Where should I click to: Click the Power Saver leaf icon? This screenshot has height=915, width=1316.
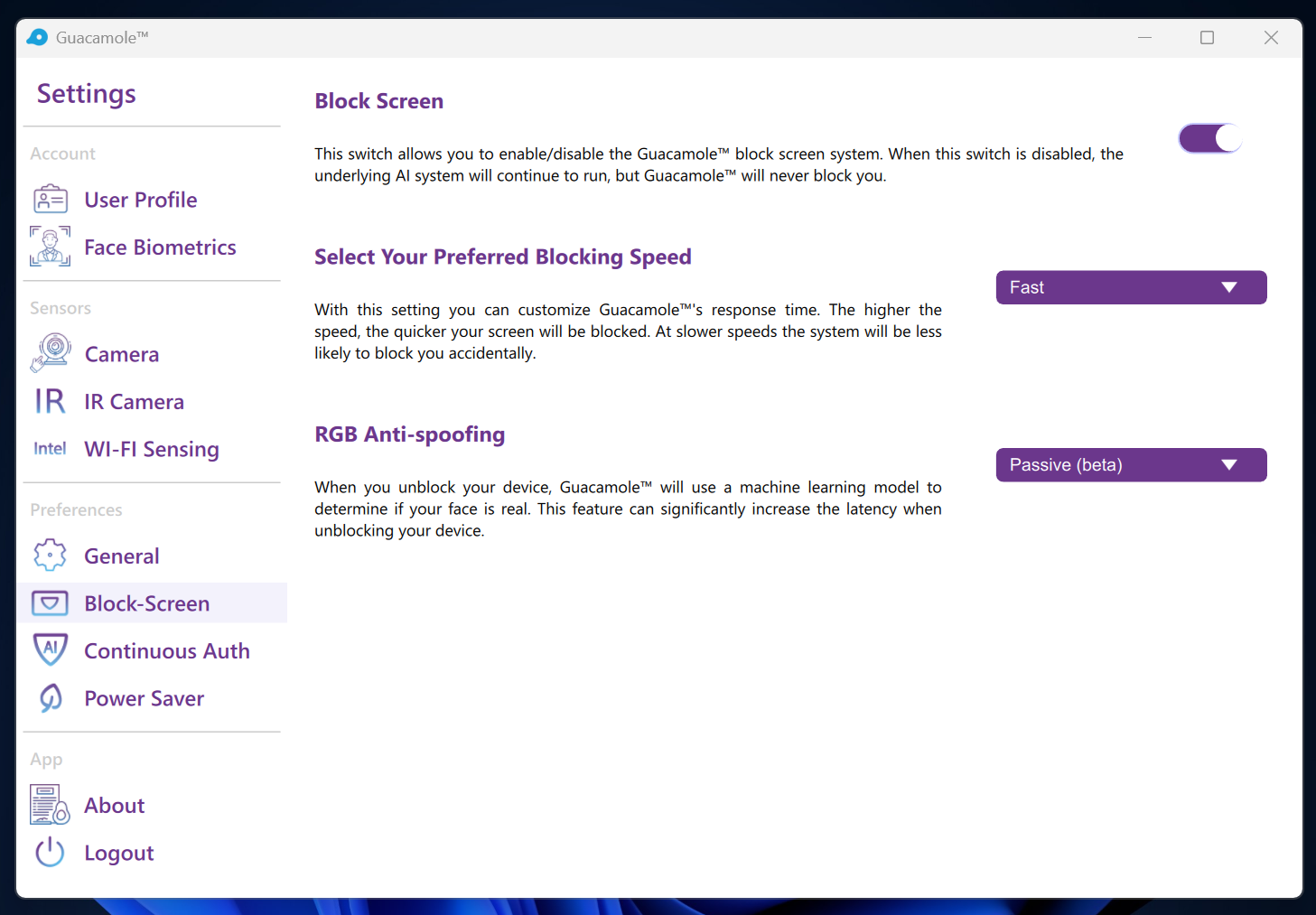[51, 698]
